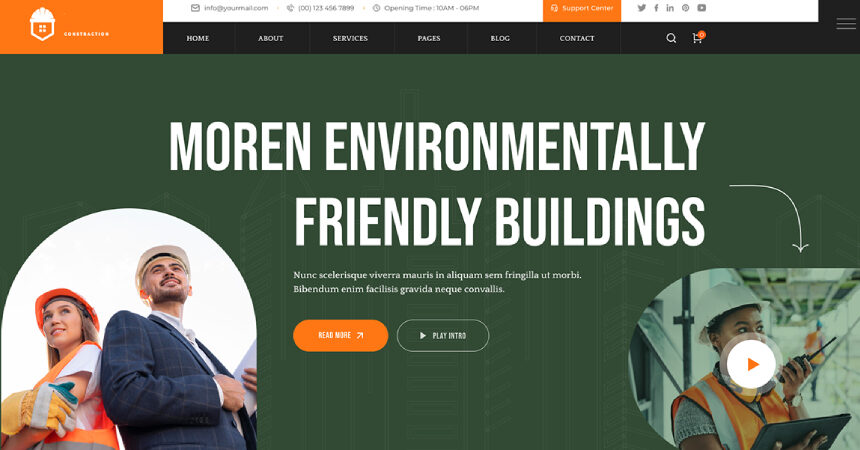
Task: Go to the CONTACT page
Action: pos(576,38)
